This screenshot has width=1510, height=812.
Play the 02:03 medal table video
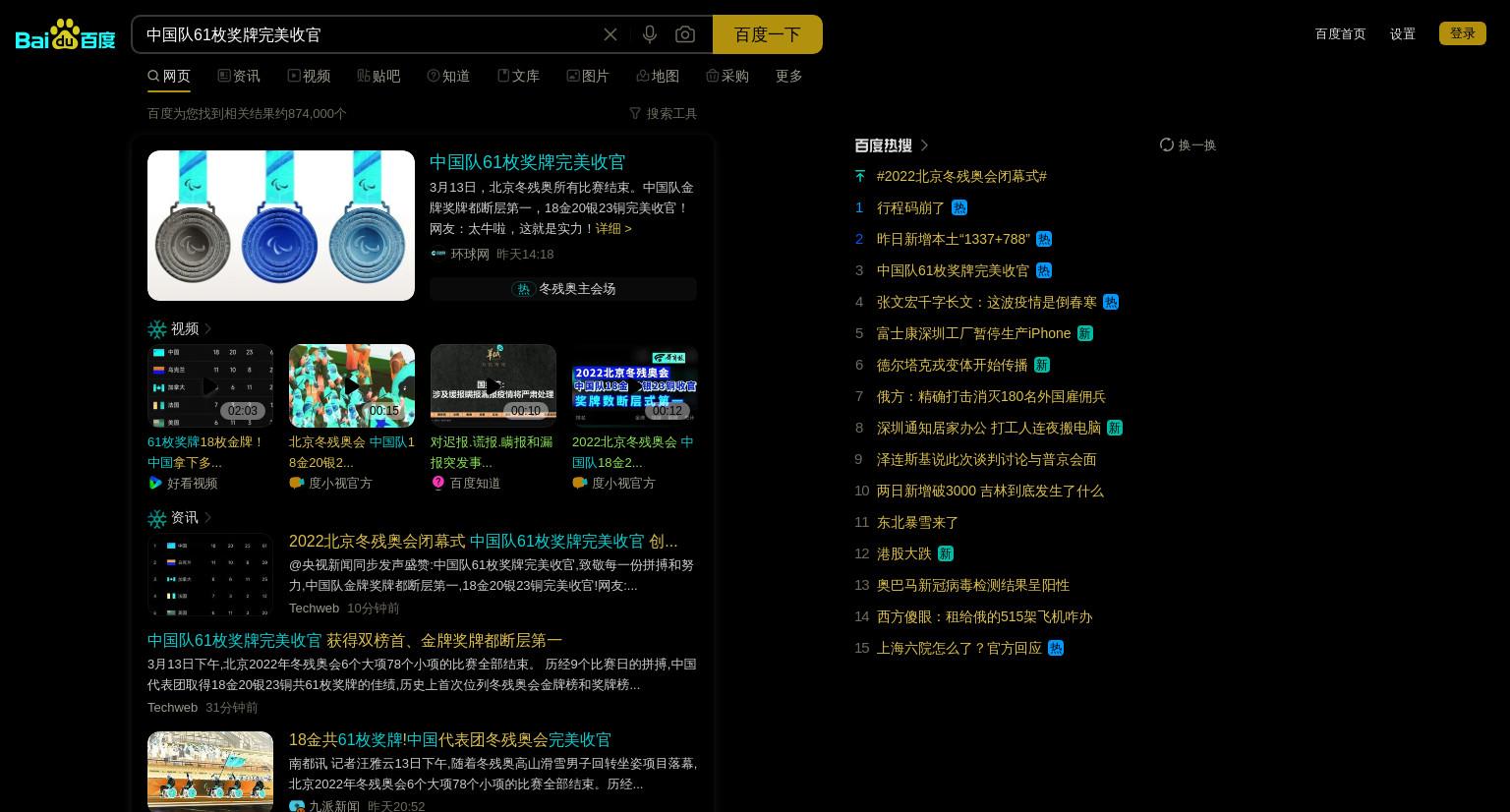pyautogui.click(x=210, y=385)
